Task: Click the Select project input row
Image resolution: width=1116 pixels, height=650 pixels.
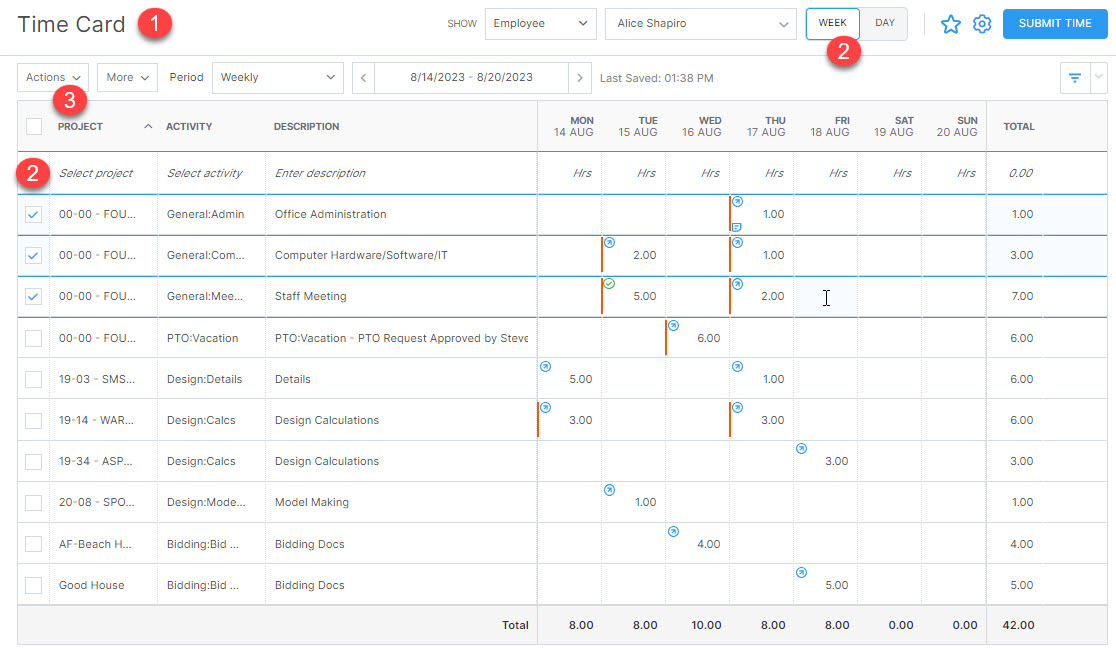Action: [100, 172]
